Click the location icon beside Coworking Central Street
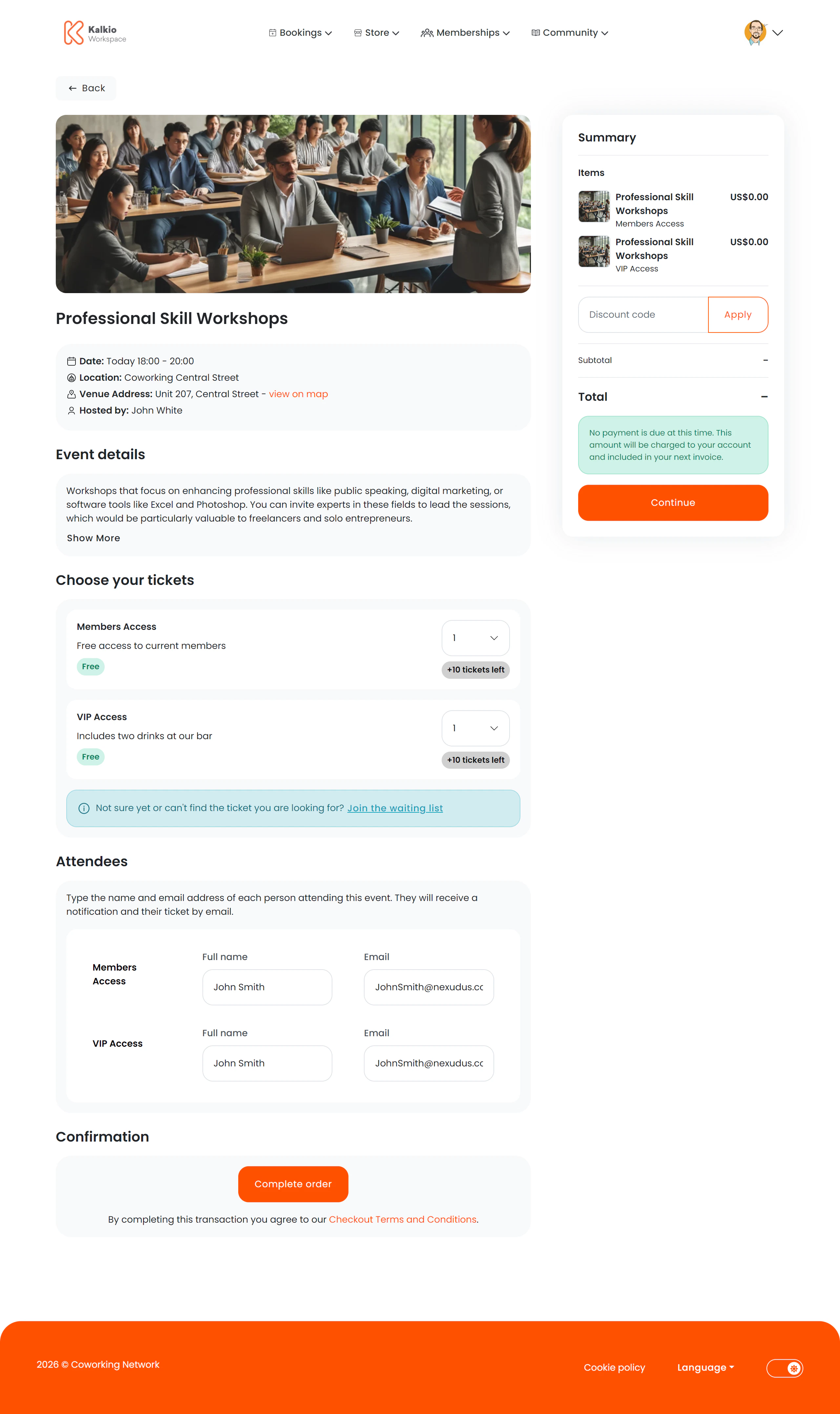The width and height of the screenshot is (840, 1414). 71,377
